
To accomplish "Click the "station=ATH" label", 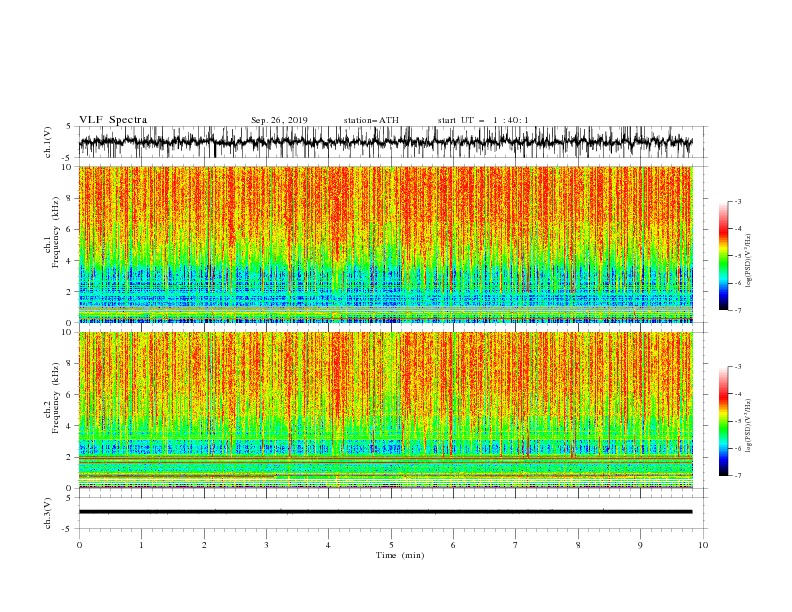I will [371, 120].
